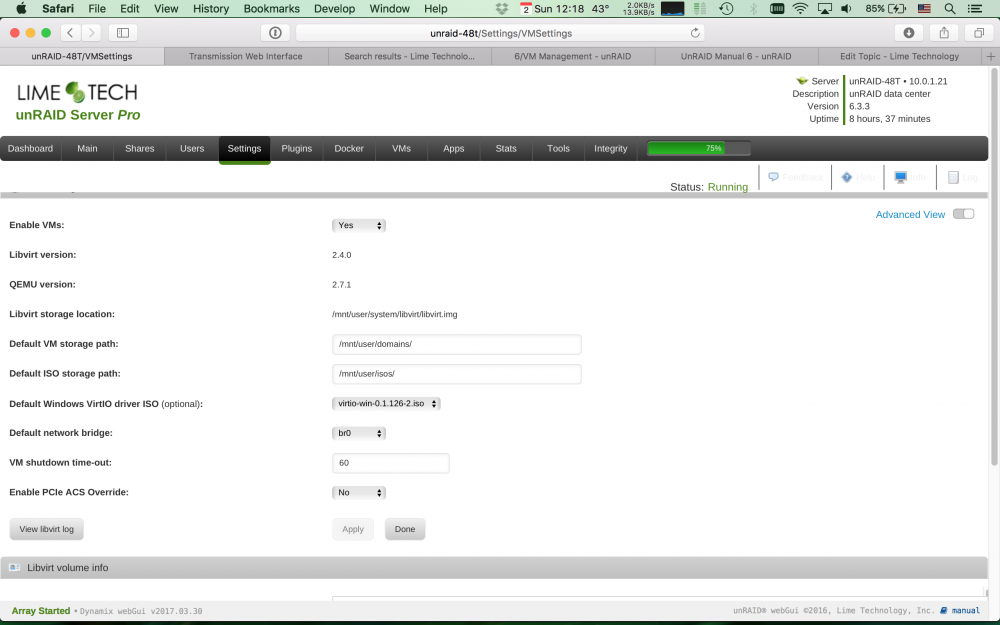The height and width of the screenshot is (625, 1000).
Task: Open the History menu
Action: (x=210, y=8)
